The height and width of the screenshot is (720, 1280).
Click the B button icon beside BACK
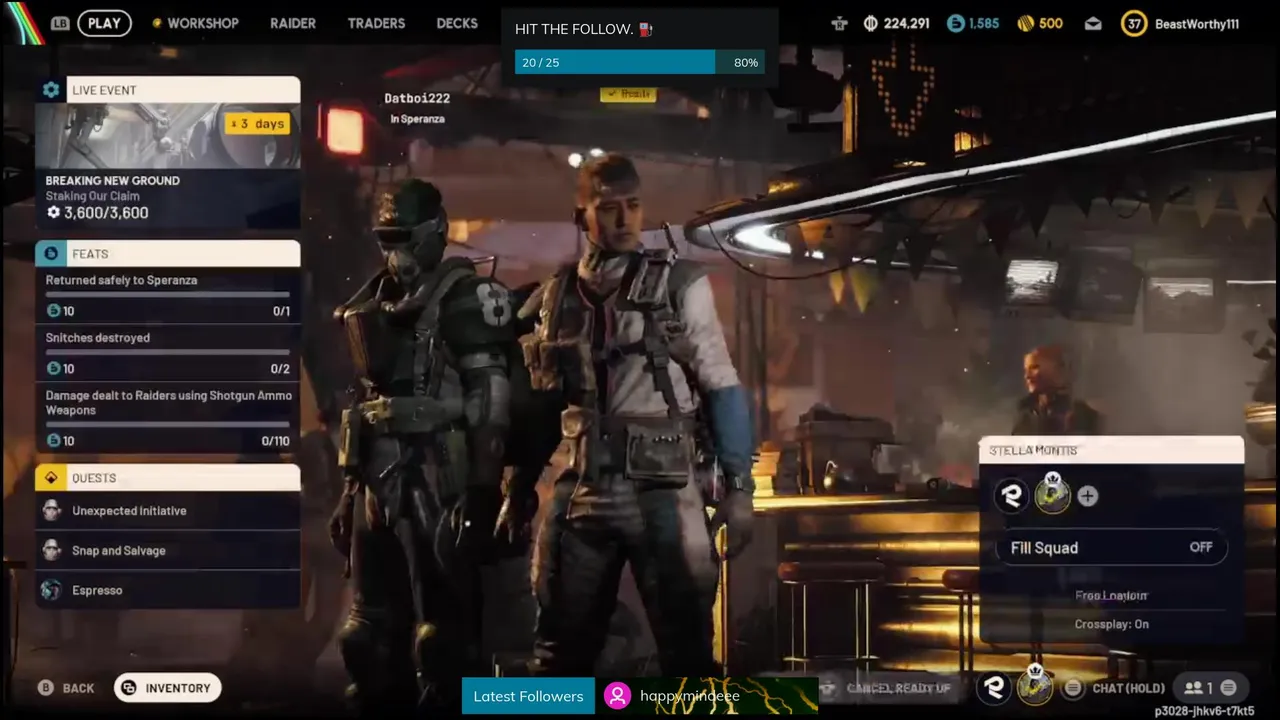pos(45,688)
